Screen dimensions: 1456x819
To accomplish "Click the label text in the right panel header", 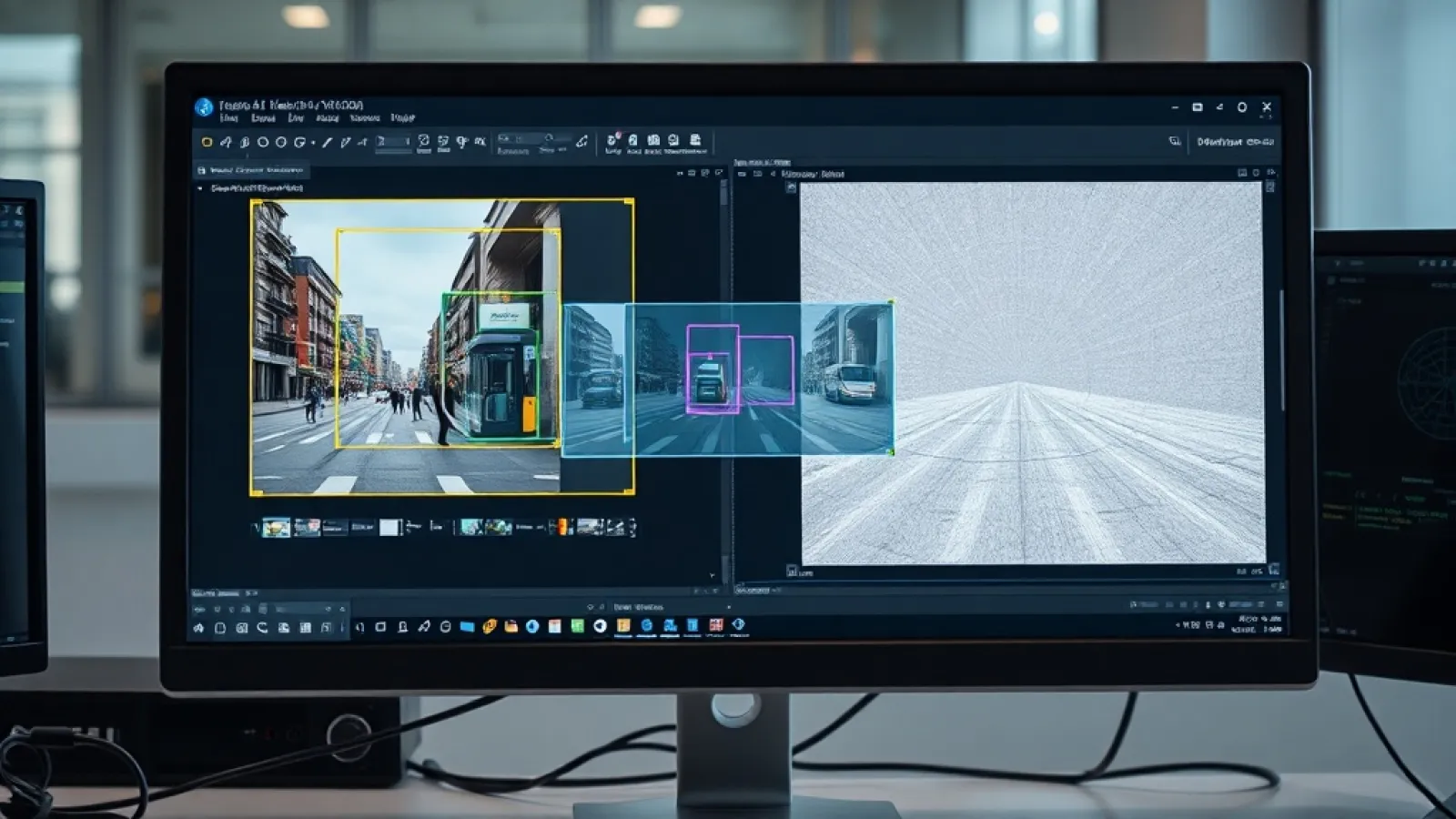I will pos(813,174).
